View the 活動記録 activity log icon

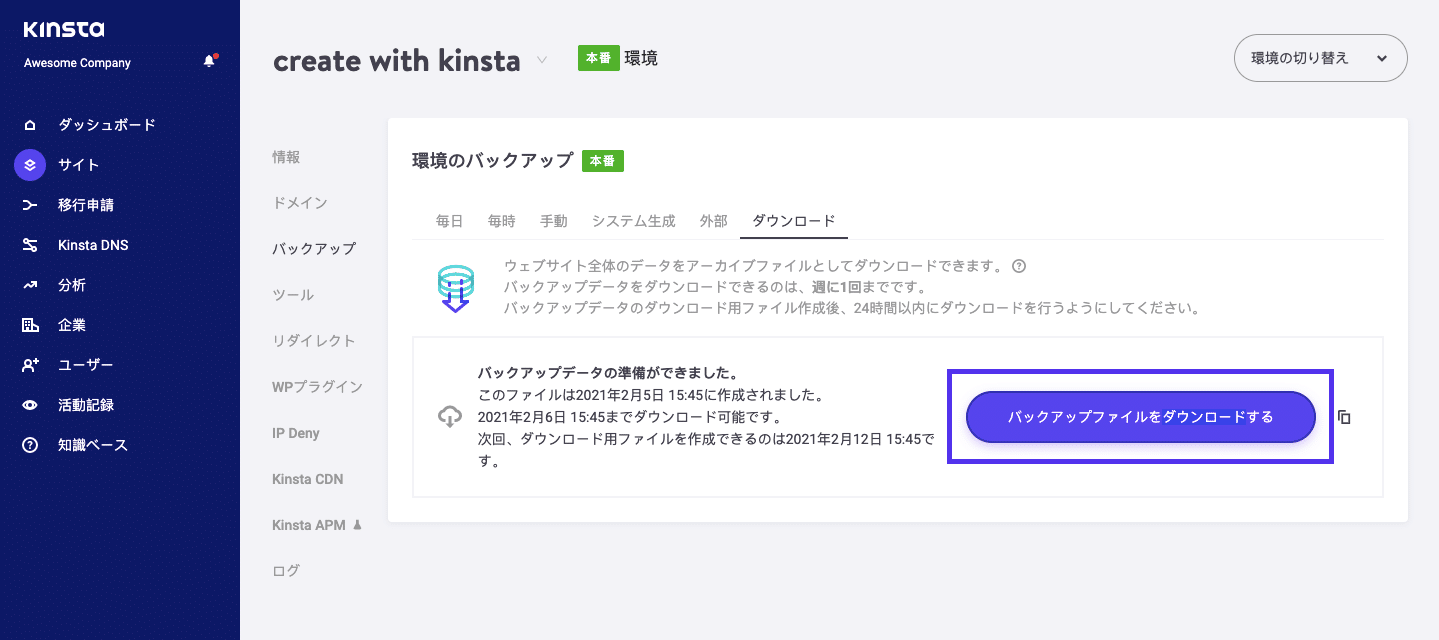(x=32, y=404)
